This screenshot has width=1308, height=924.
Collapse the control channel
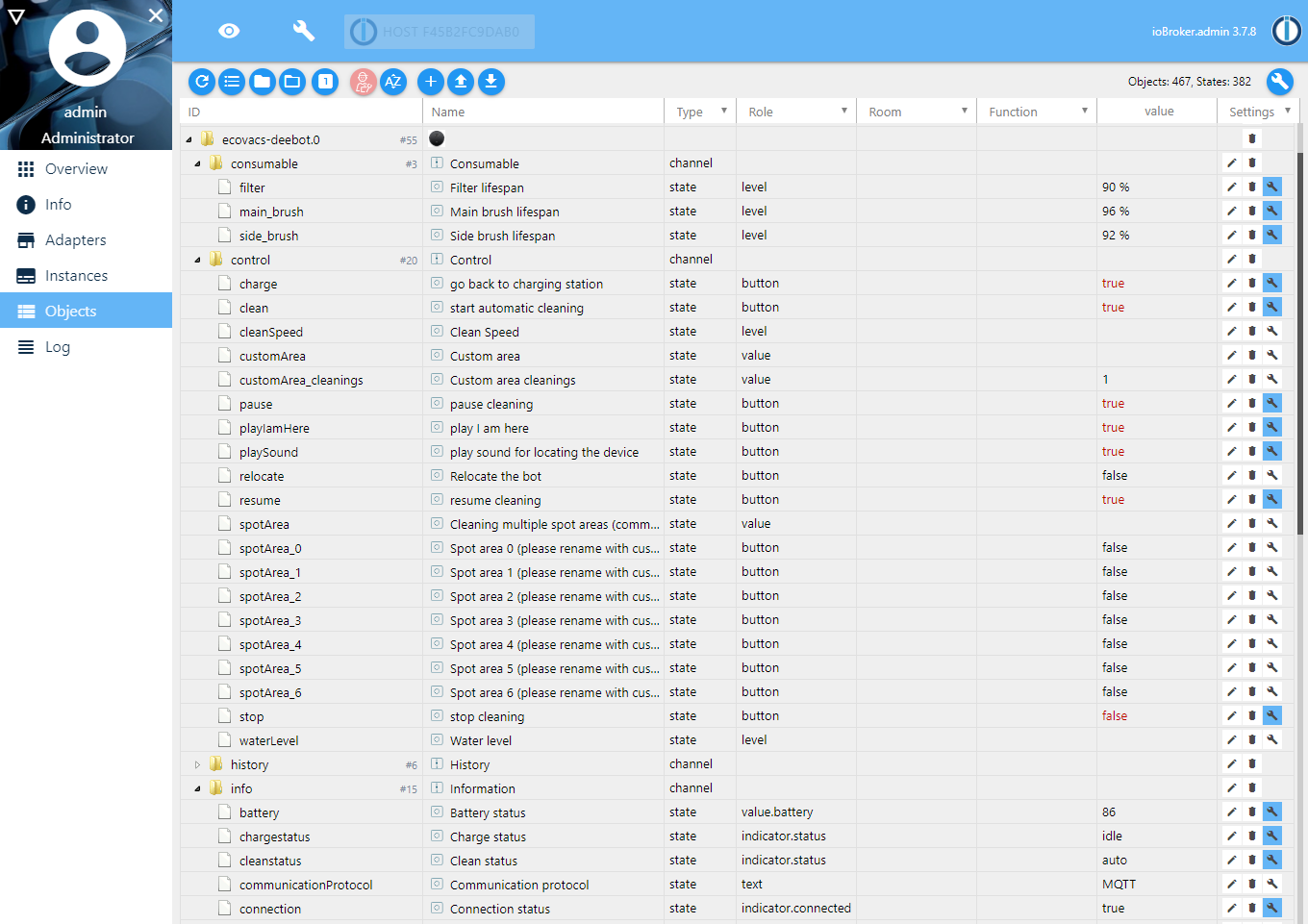(x=198, y=261)
